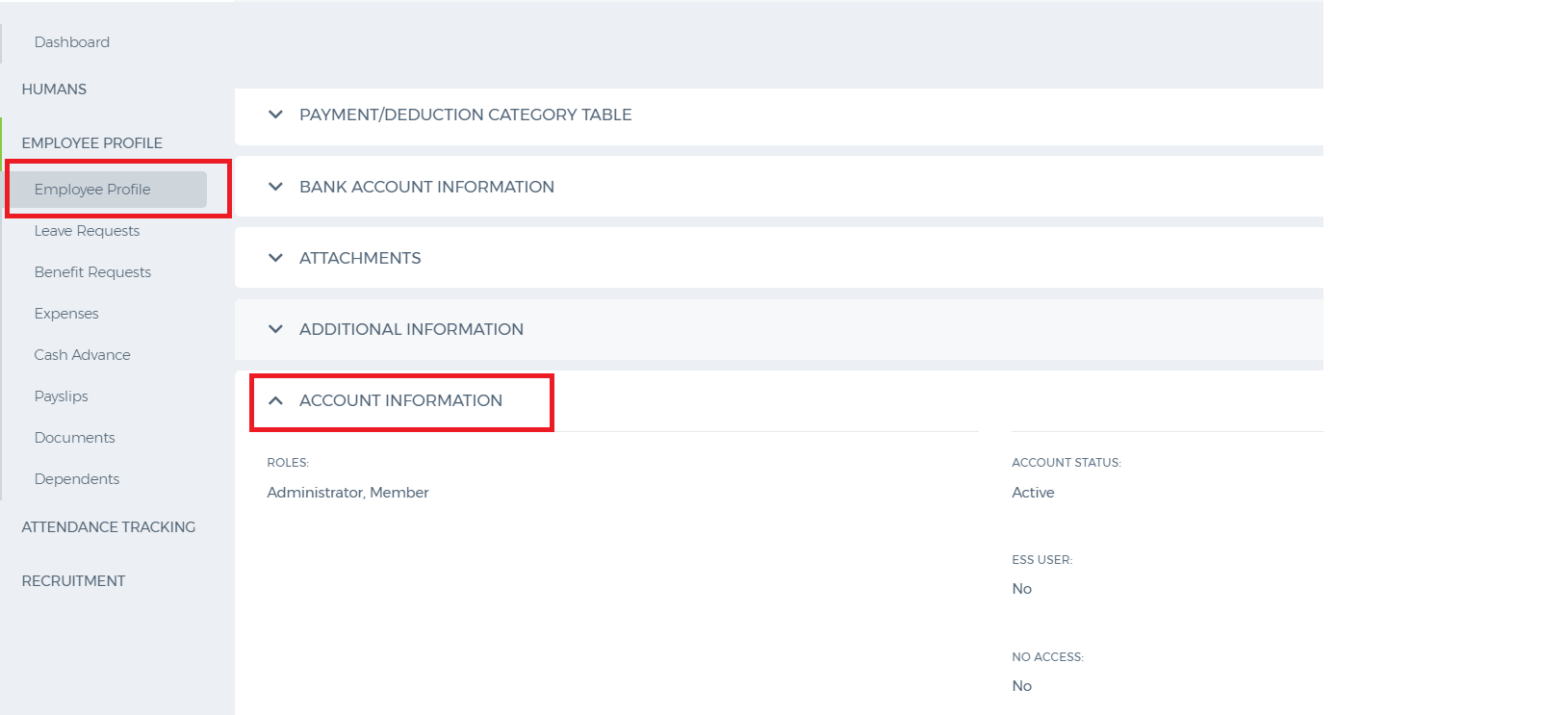The height and width of the screenshot is (715, 1568).
Task: Expand the Attachments section chevron
Action: click(x=275, y=258)
